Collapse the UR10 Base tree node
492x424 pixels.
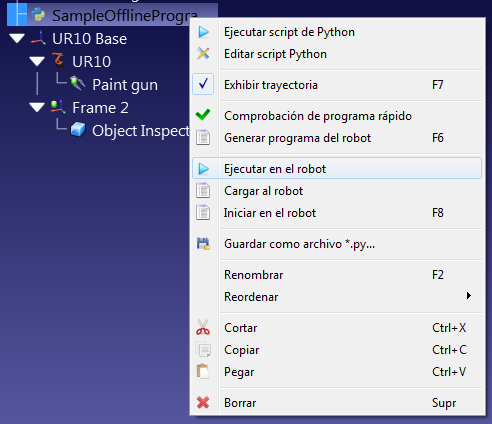pos(17,38)
